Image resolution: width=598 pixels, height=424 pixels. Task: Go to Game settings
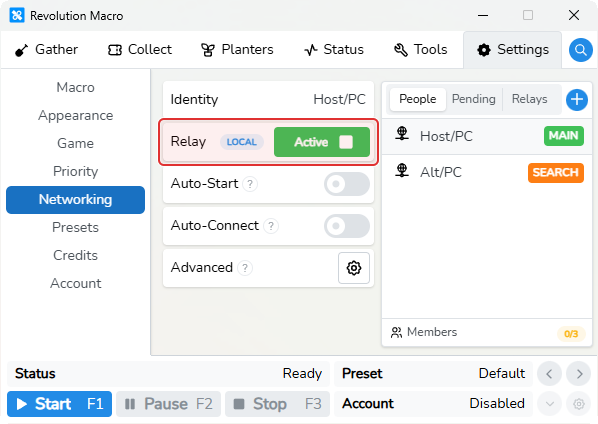[76, 143]
